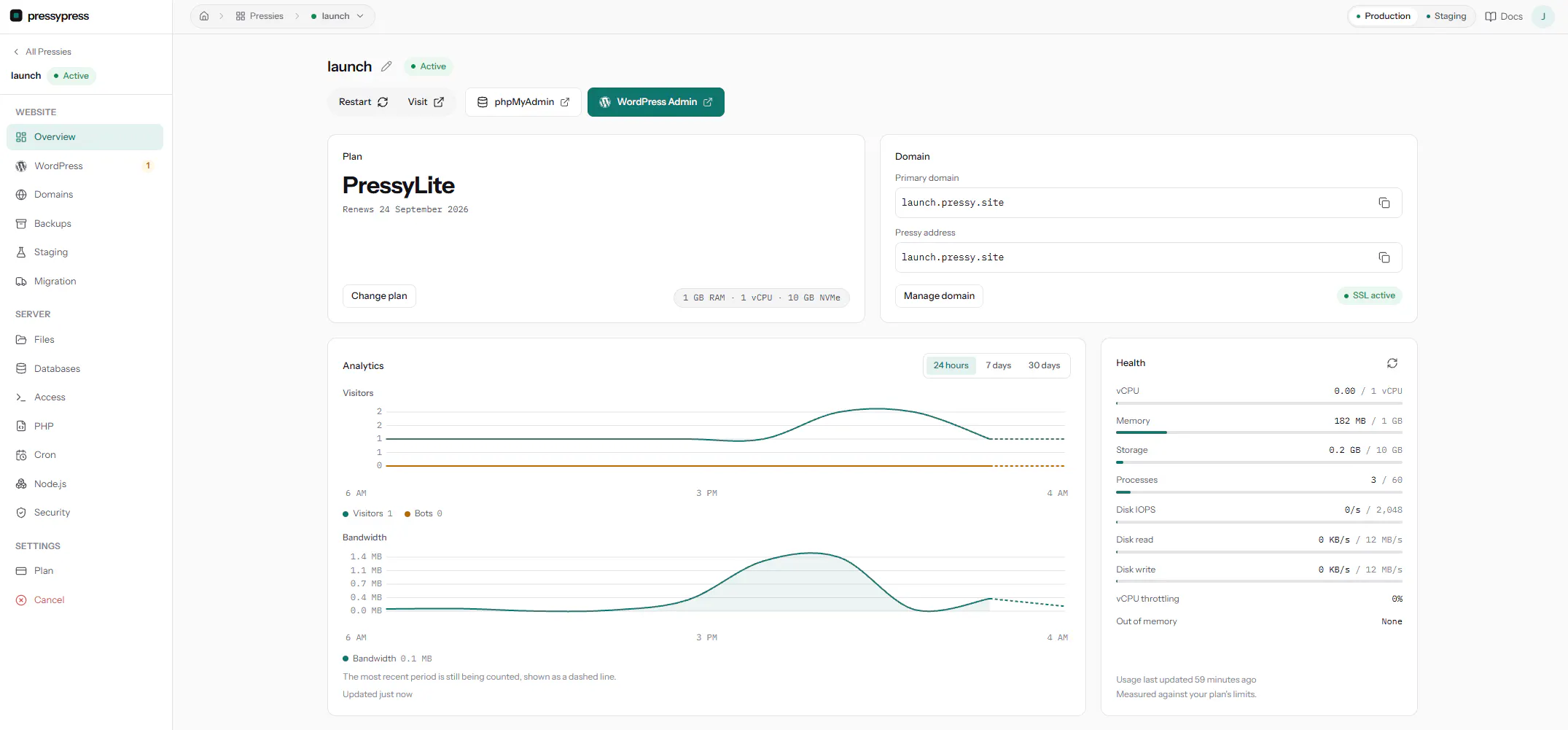This screenshot has width=1568, height=730.
Task: Click the plan specs 1 GB RAM pill
Action: (761, 298)
